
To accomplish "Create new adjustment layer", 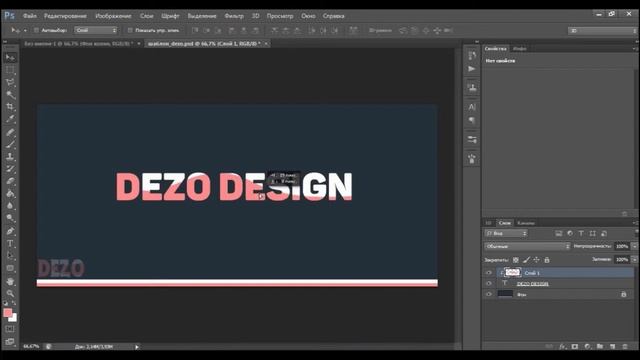I will tap(587, 347).
